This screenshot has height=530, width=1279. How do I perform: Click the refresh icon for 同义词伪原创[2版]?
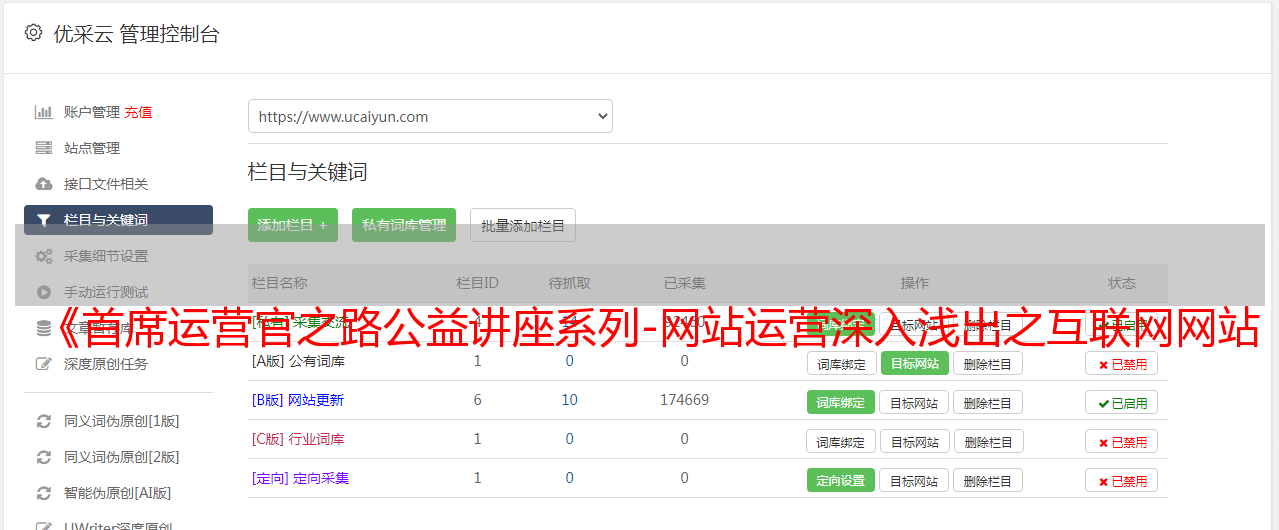pyautogui.click(x=44, y=457)
